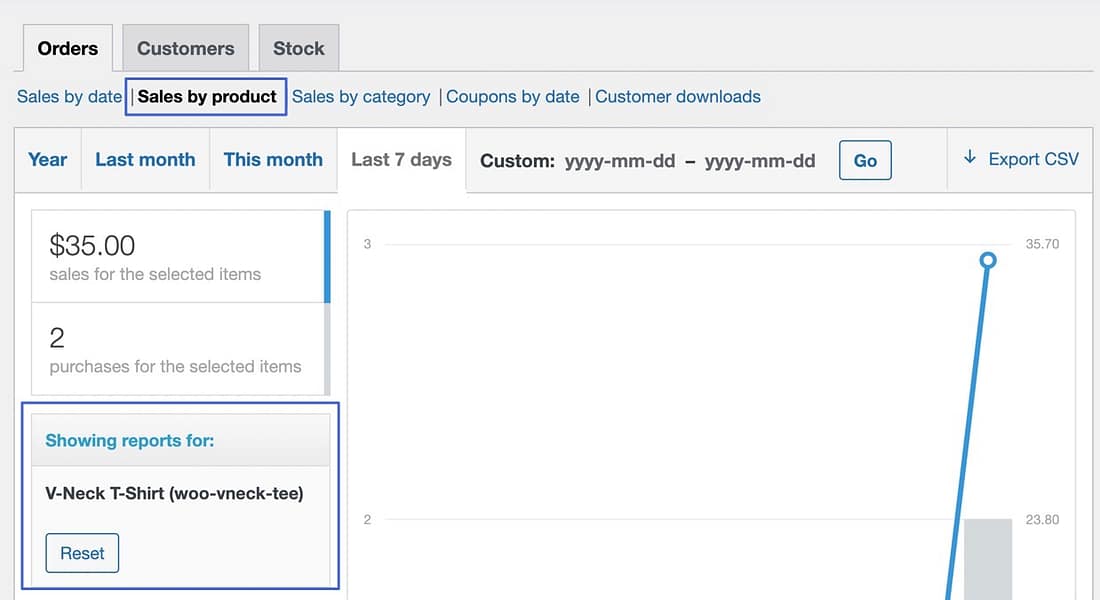Select the Last 7 days range
1100x600 pixels.
(x=400, y=160)
